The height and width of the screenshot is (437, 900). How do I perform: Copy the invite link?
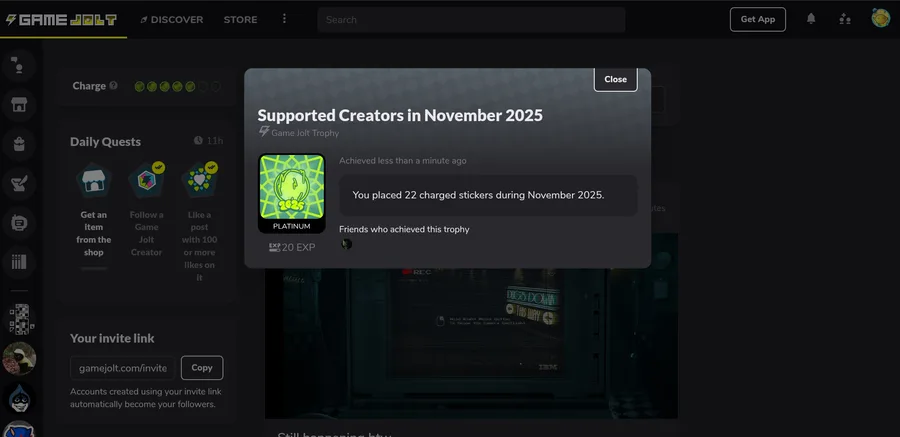(x=202, y=368)
